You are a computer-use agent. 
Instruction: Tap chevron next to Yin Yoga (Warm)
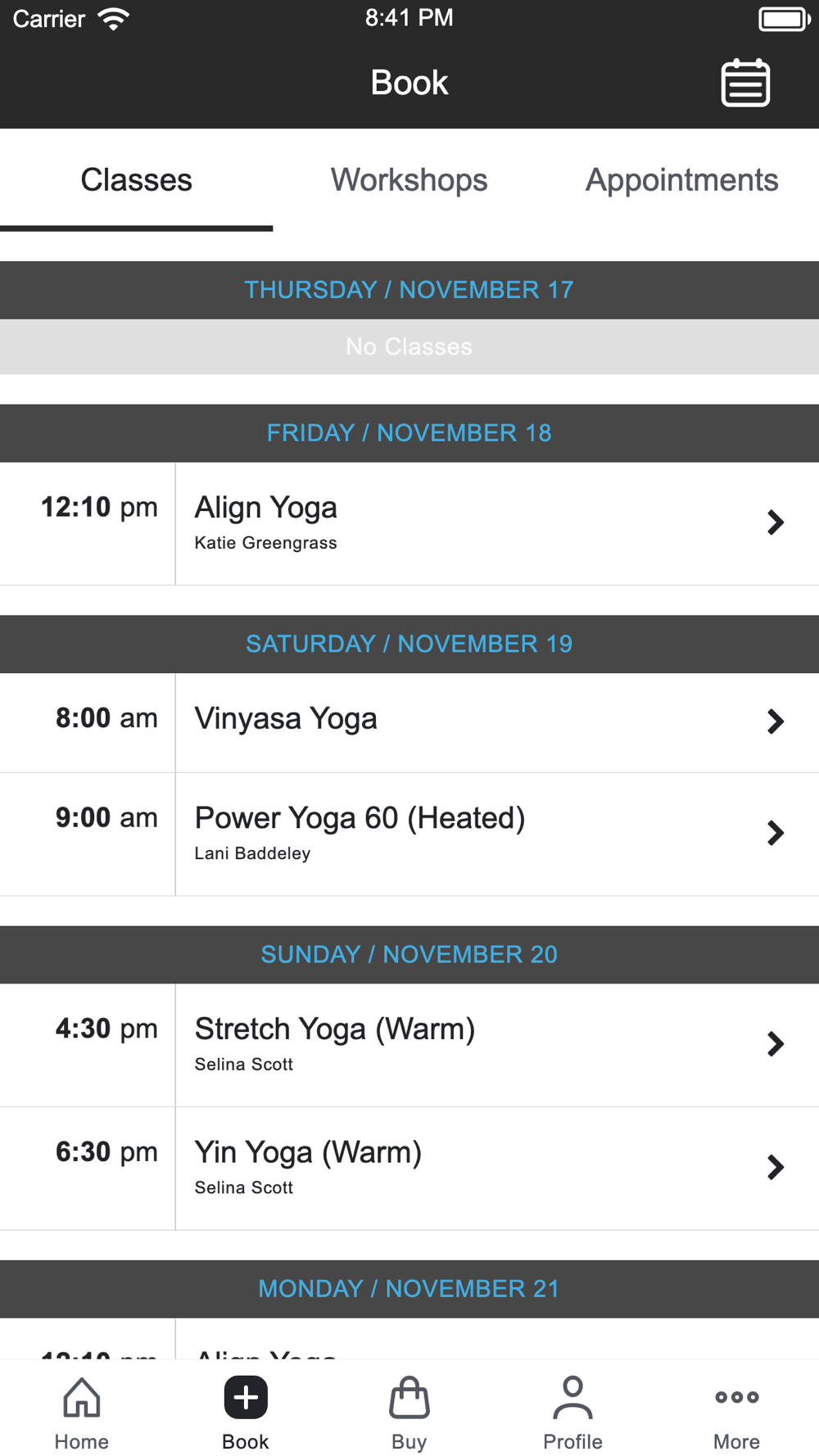(x=775, y=1167)
